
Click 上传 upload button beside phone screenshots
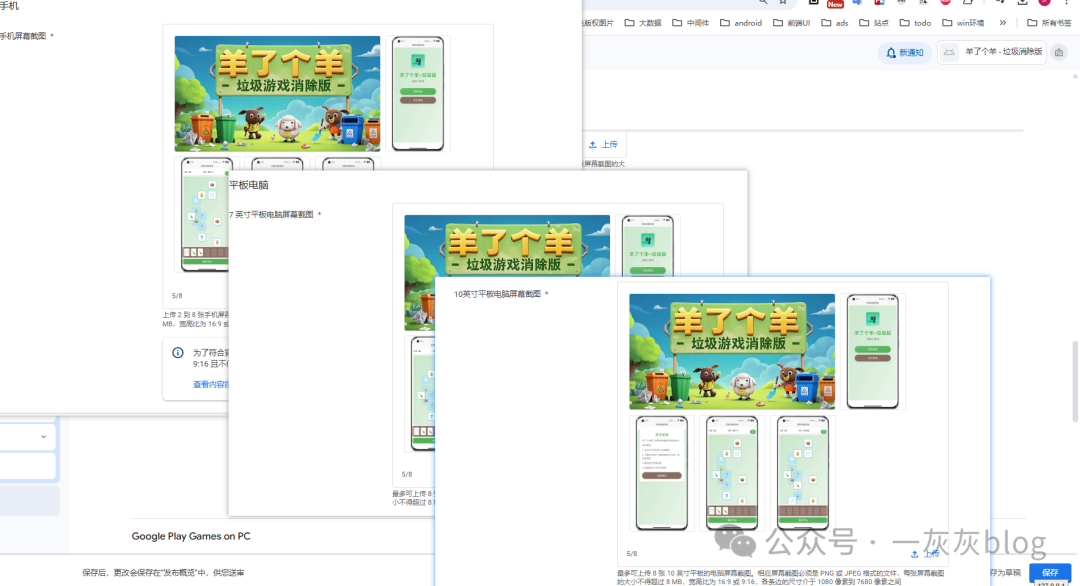603,145
